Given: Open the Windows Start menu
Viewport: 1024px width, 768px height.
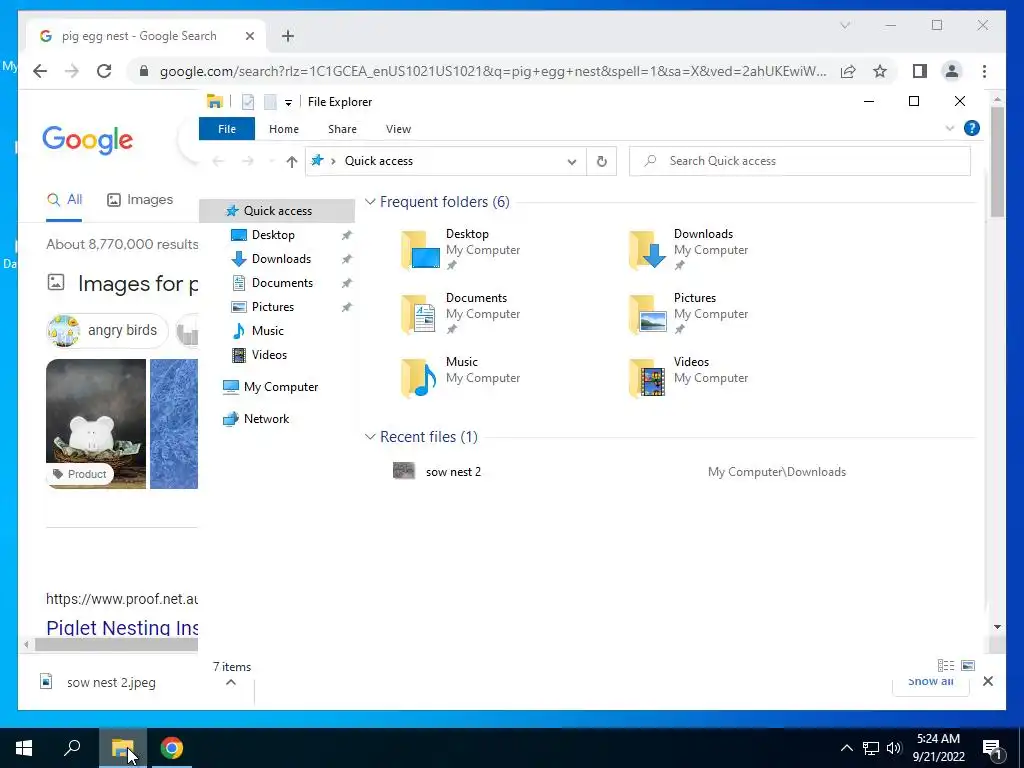Looking at the screenshot, I should 24,748.
